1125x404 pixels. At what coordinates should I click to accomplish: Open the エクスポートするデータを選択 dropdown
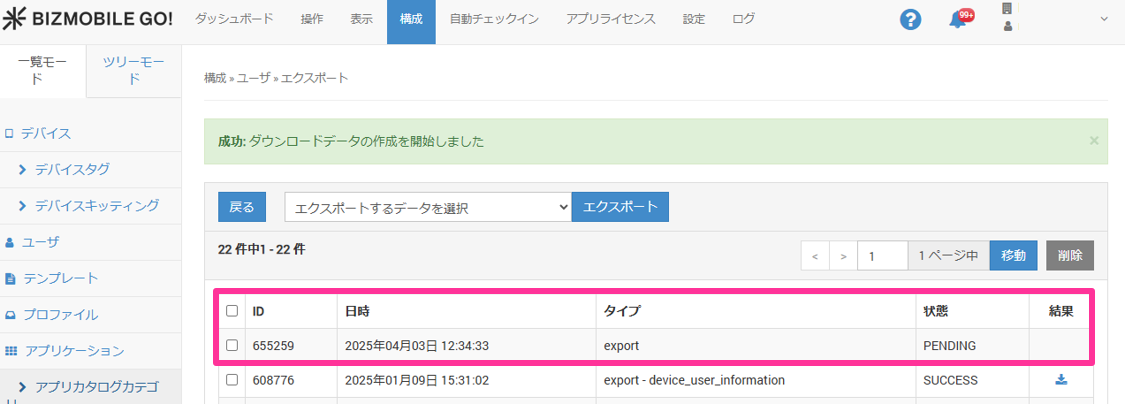coord(427,207)
